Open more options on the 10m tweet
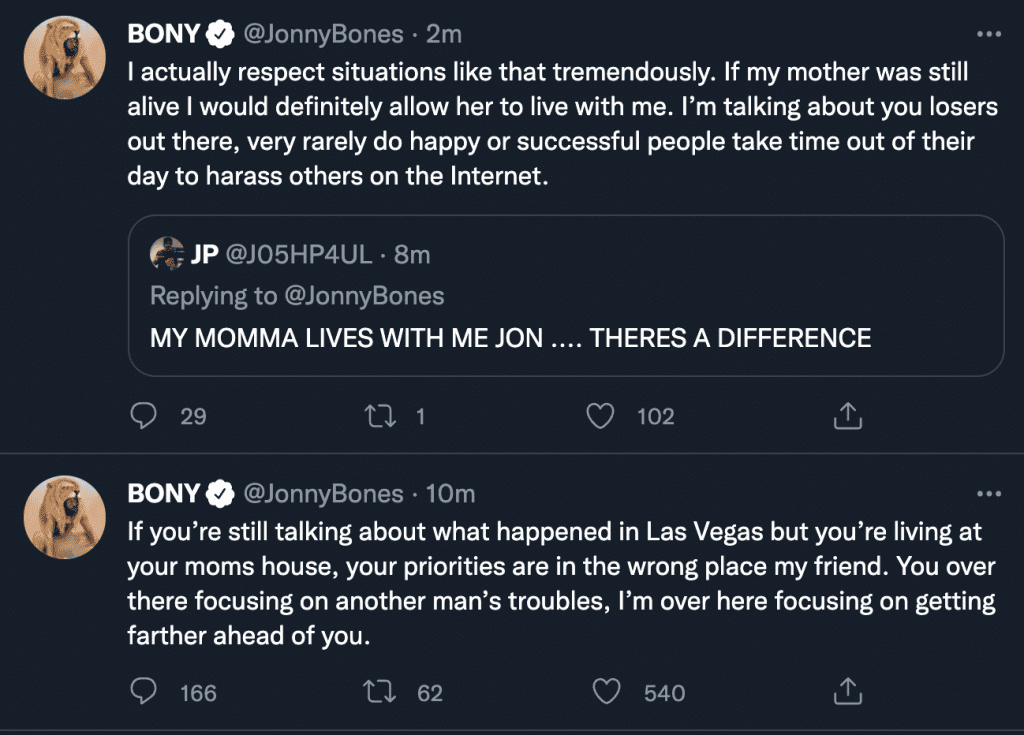1024x735 pixels. (988, 494)
